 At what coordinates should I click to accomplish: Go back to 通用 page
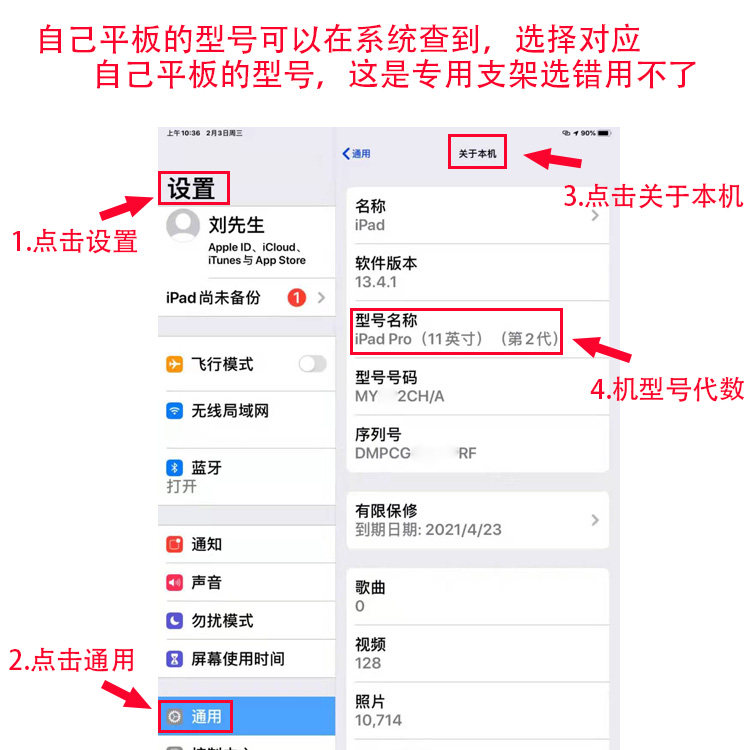point(356,154)
